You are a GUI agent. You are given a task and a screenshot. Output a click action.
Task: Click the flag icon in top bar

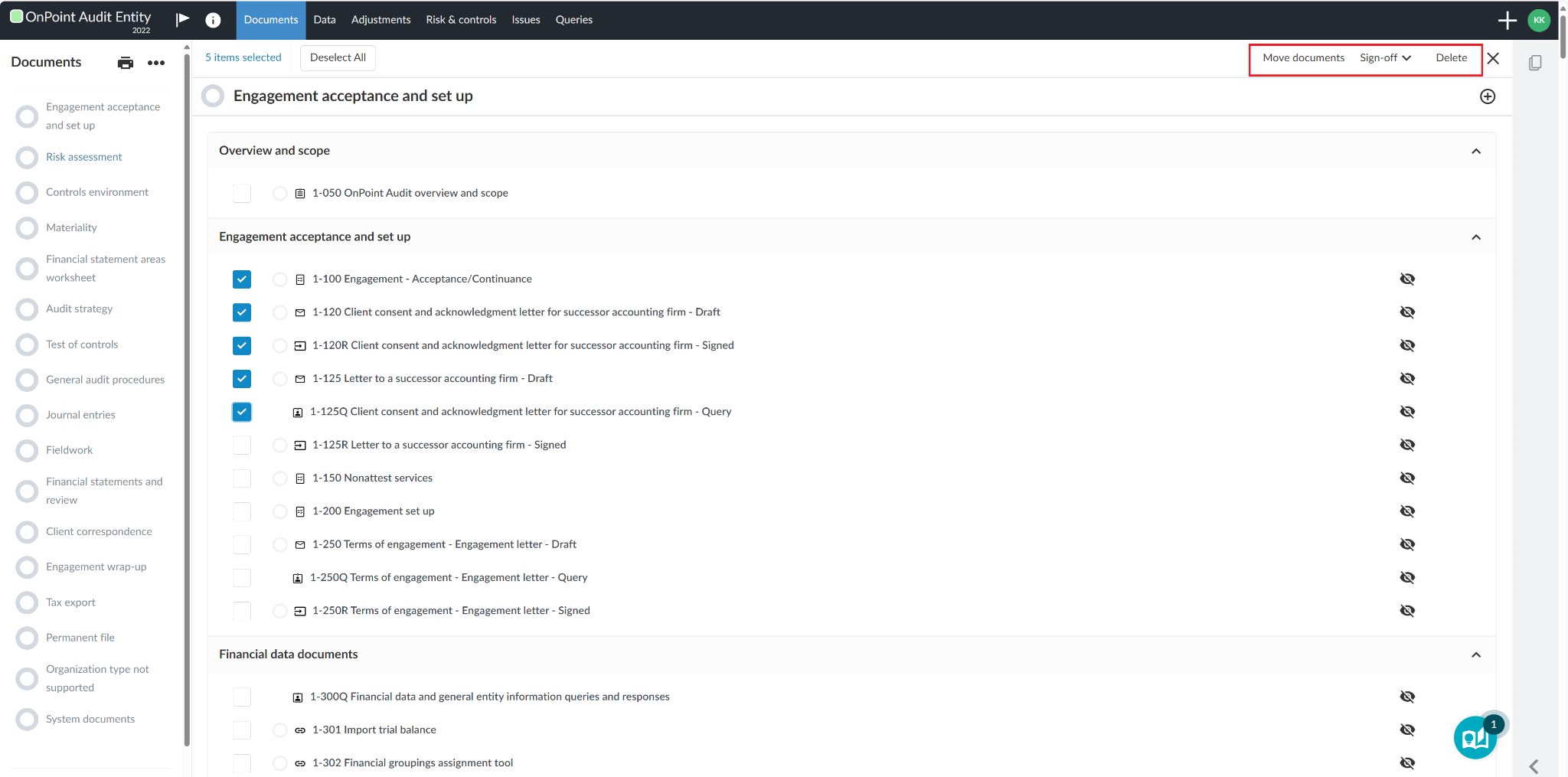point(182,20)
